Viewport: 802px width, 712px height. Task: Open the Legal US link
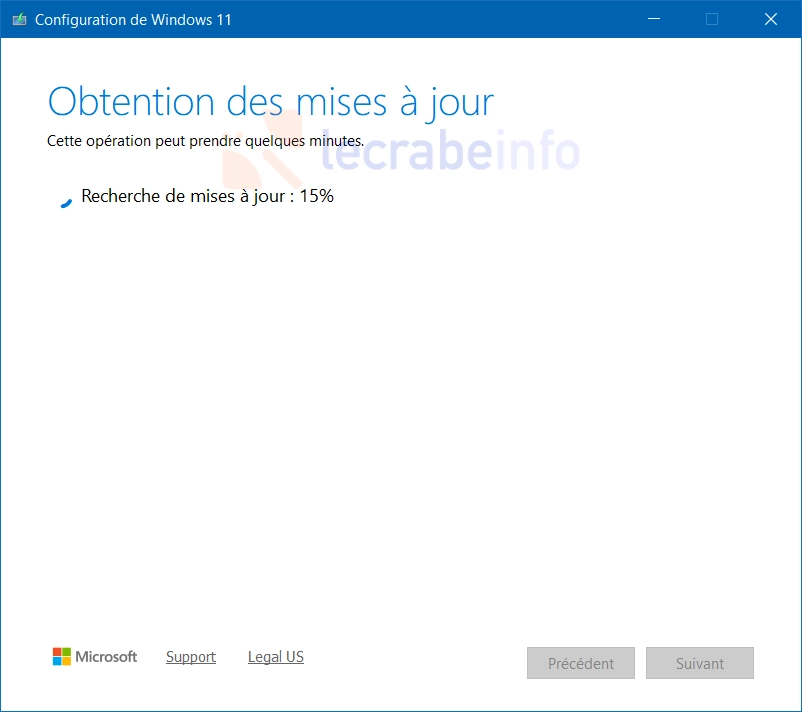pos(276,657)
